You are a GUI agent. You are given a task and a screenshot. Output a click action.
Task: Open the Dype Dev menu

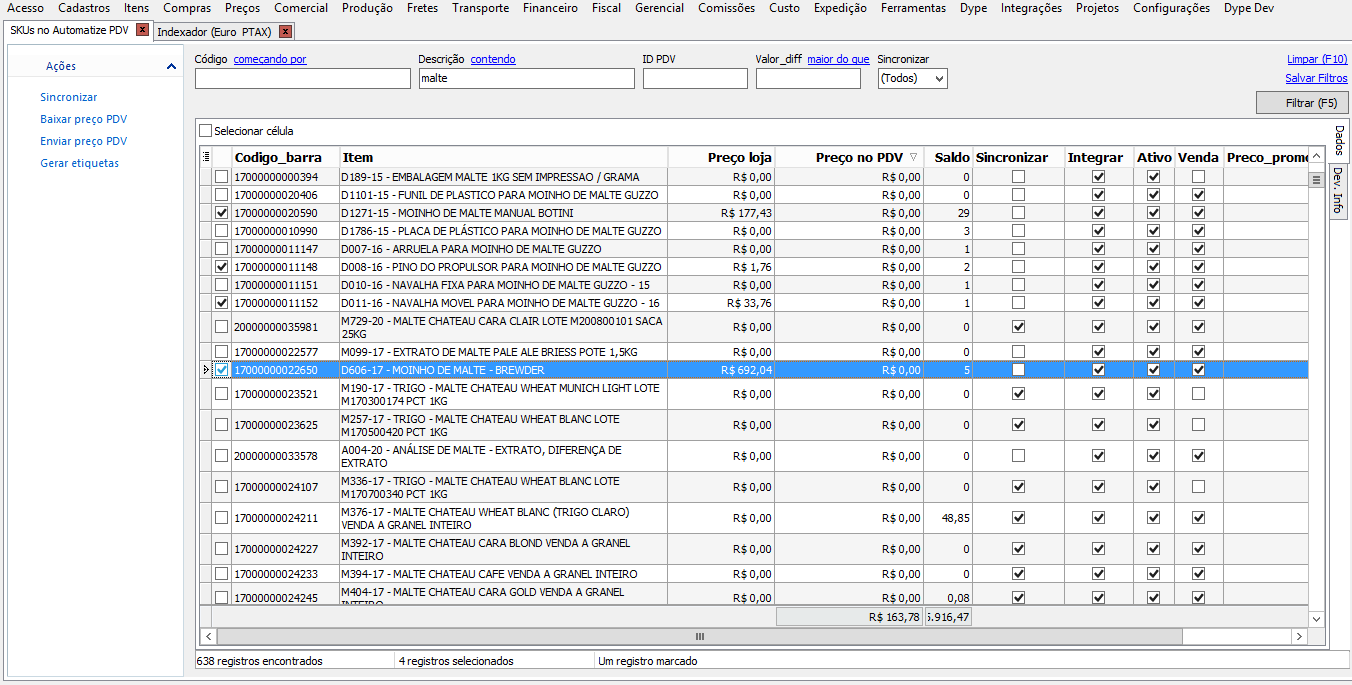[1249, 8]
